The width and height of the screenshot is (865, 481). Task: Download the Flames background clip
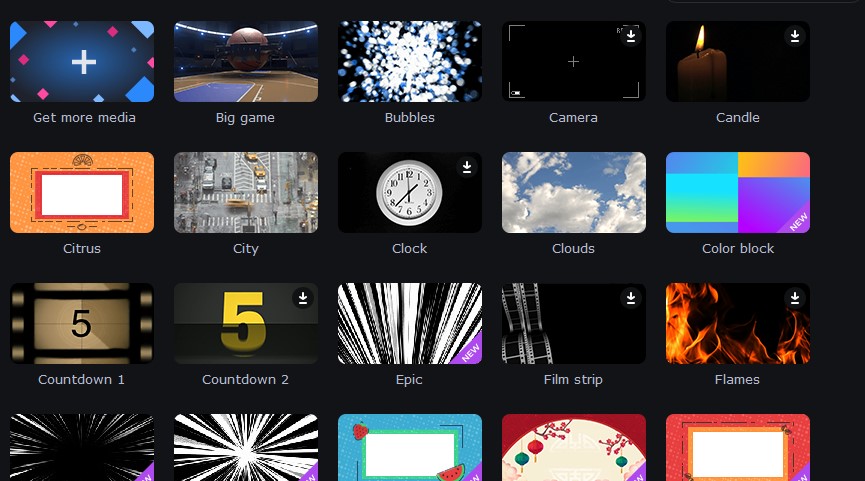pos(794,298)
